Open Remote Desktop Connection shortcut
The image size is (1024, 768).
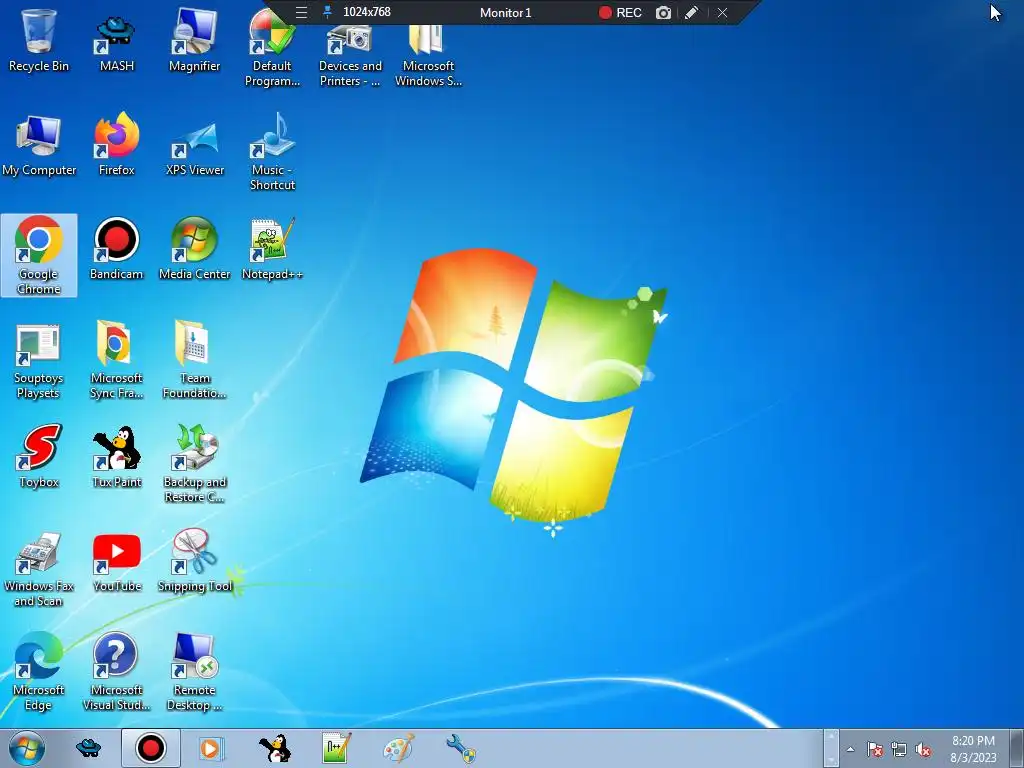click(194, 671)
